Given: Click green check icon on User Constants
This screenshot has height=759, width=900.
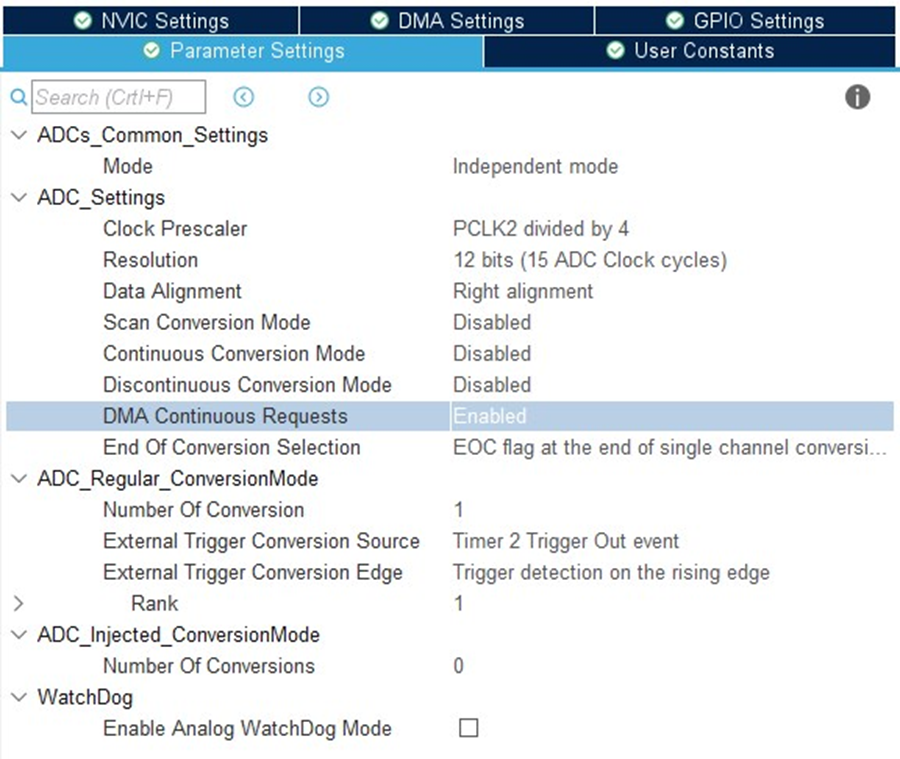Looking at the screenshot, I should [x=615, y=51].
